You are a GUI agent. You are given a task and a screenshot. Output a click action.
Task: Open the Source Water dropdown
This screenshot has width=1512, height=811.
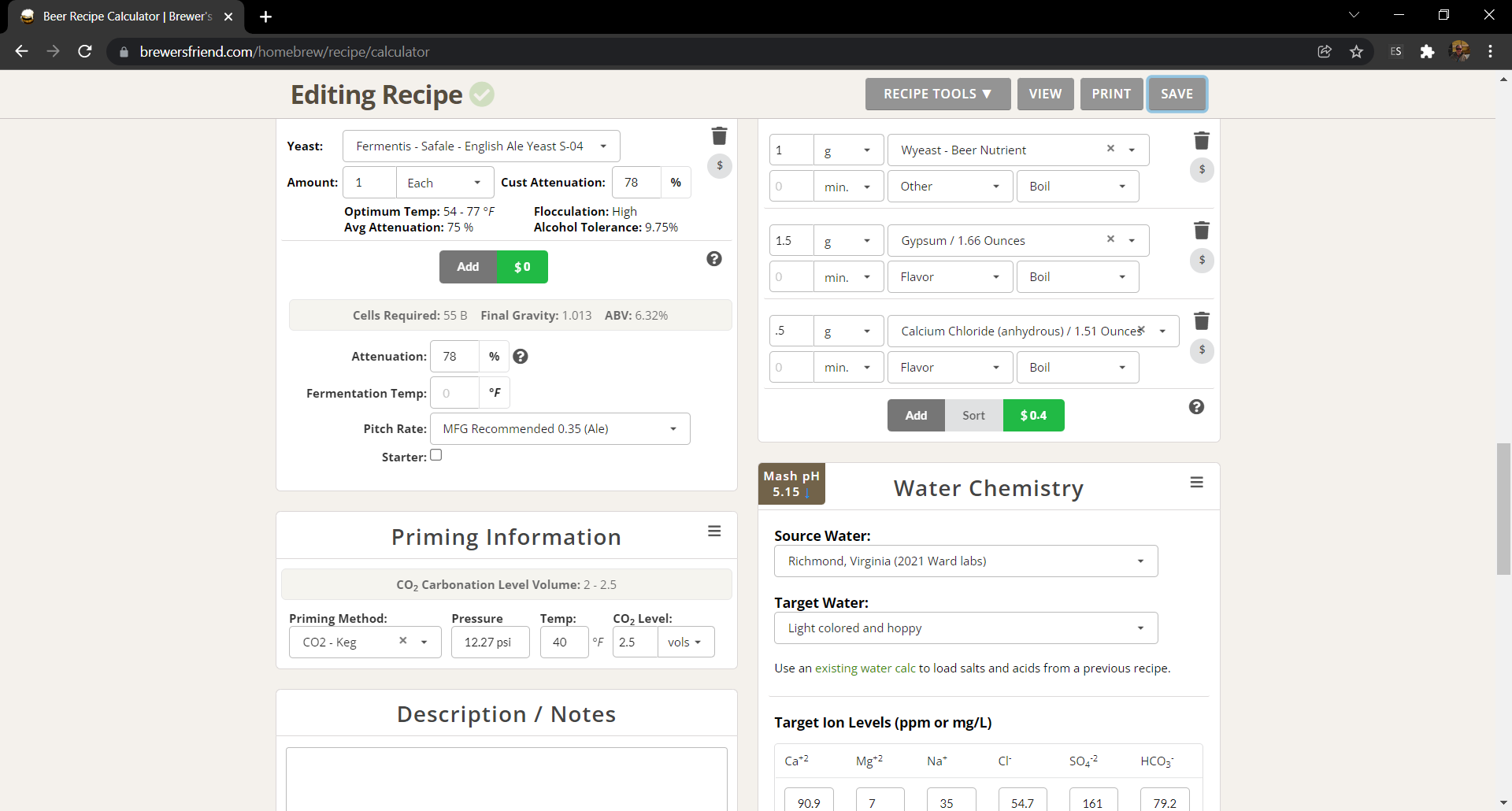965,561
